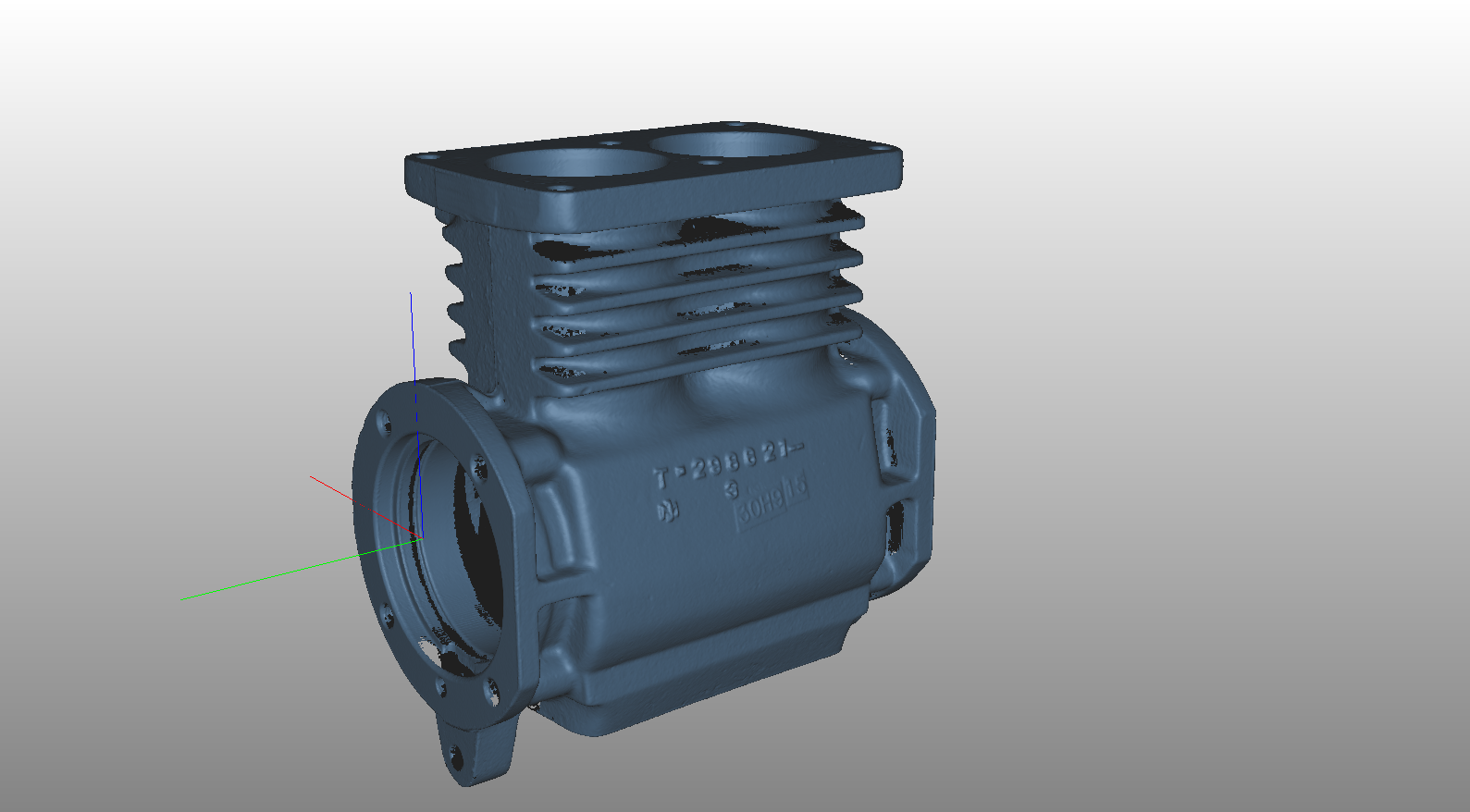
Task: Click the embossed "T-298821" casting number
Action: click(728, 462)
